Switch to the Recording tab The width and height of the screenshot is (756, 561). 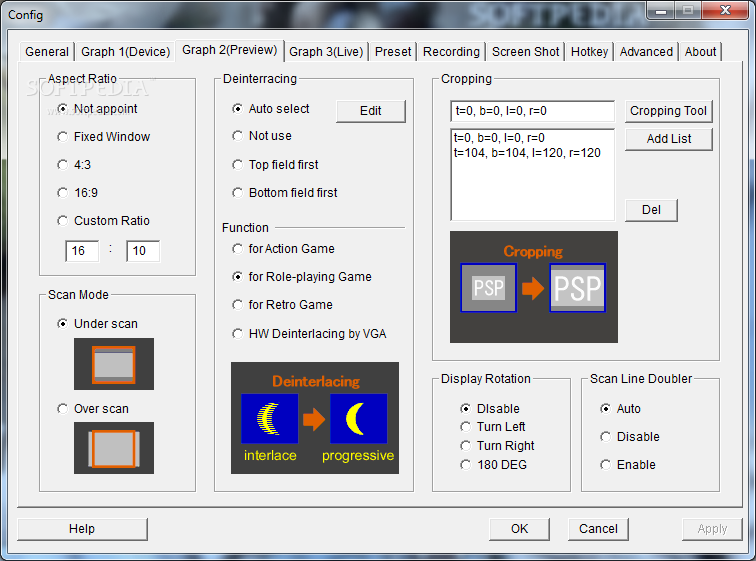(x=451, y=52)
